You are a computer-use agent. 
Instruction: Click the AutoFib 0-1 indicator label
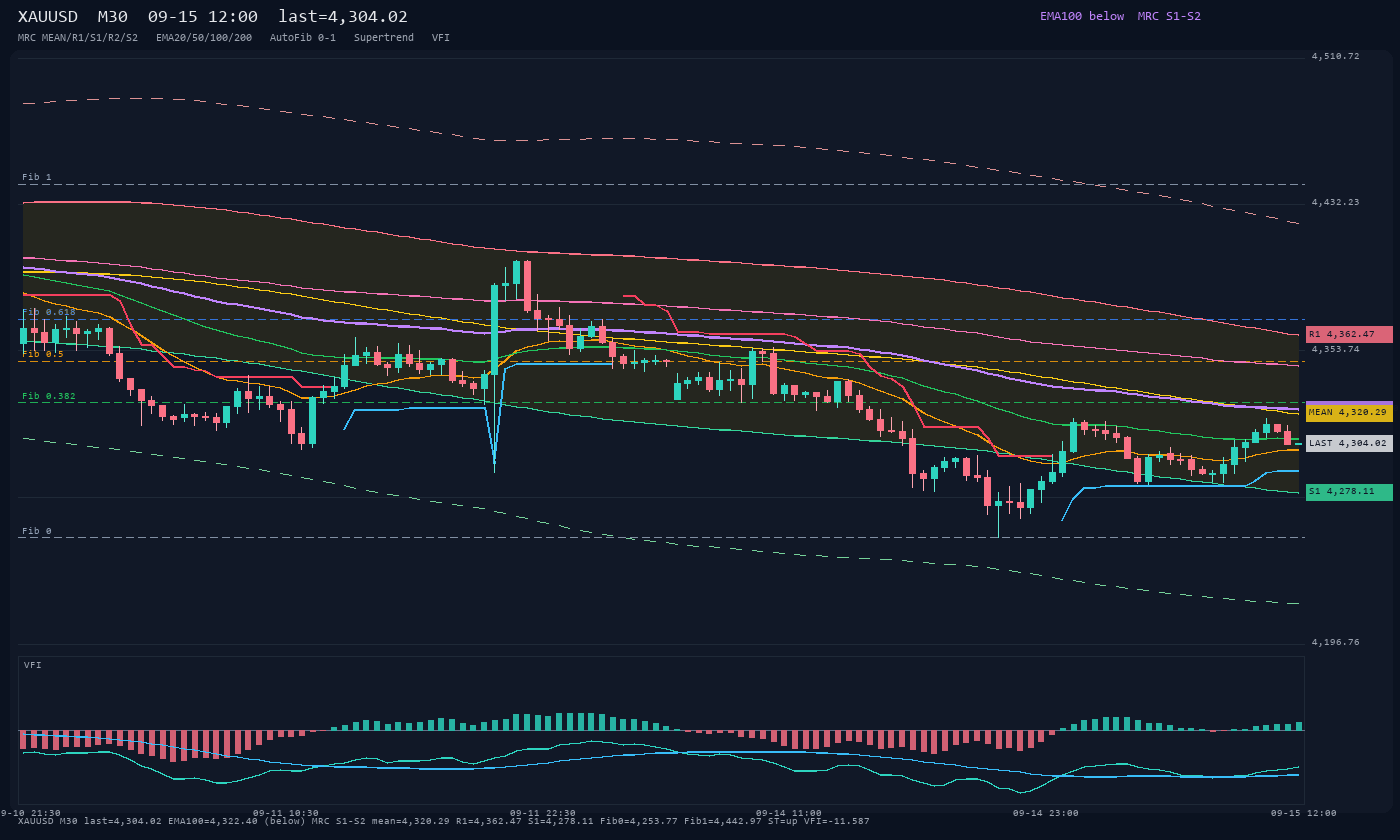pyautogui.click(x=303, y=37)
